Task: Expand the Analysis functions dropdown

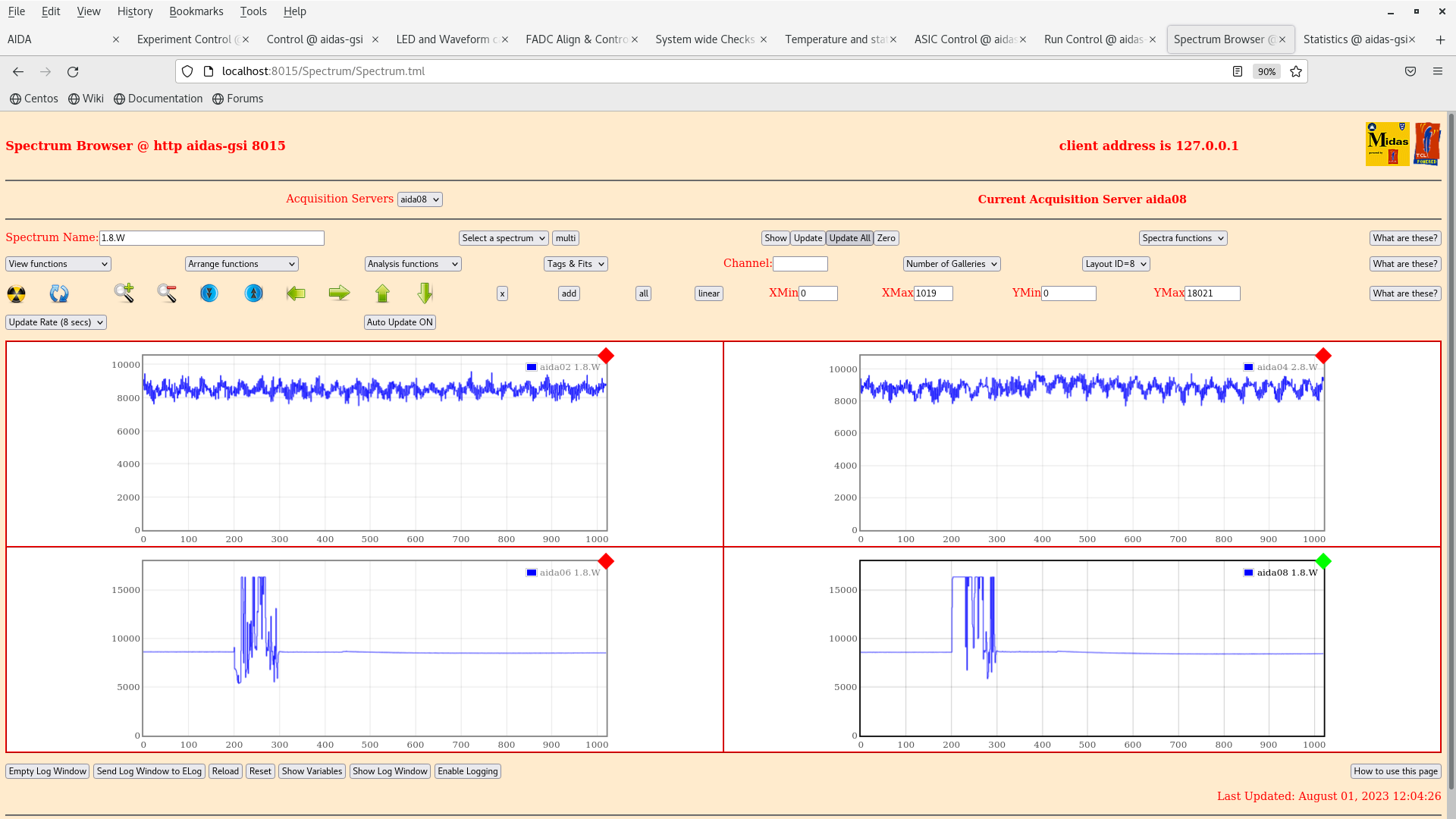Action: [413, 264]
